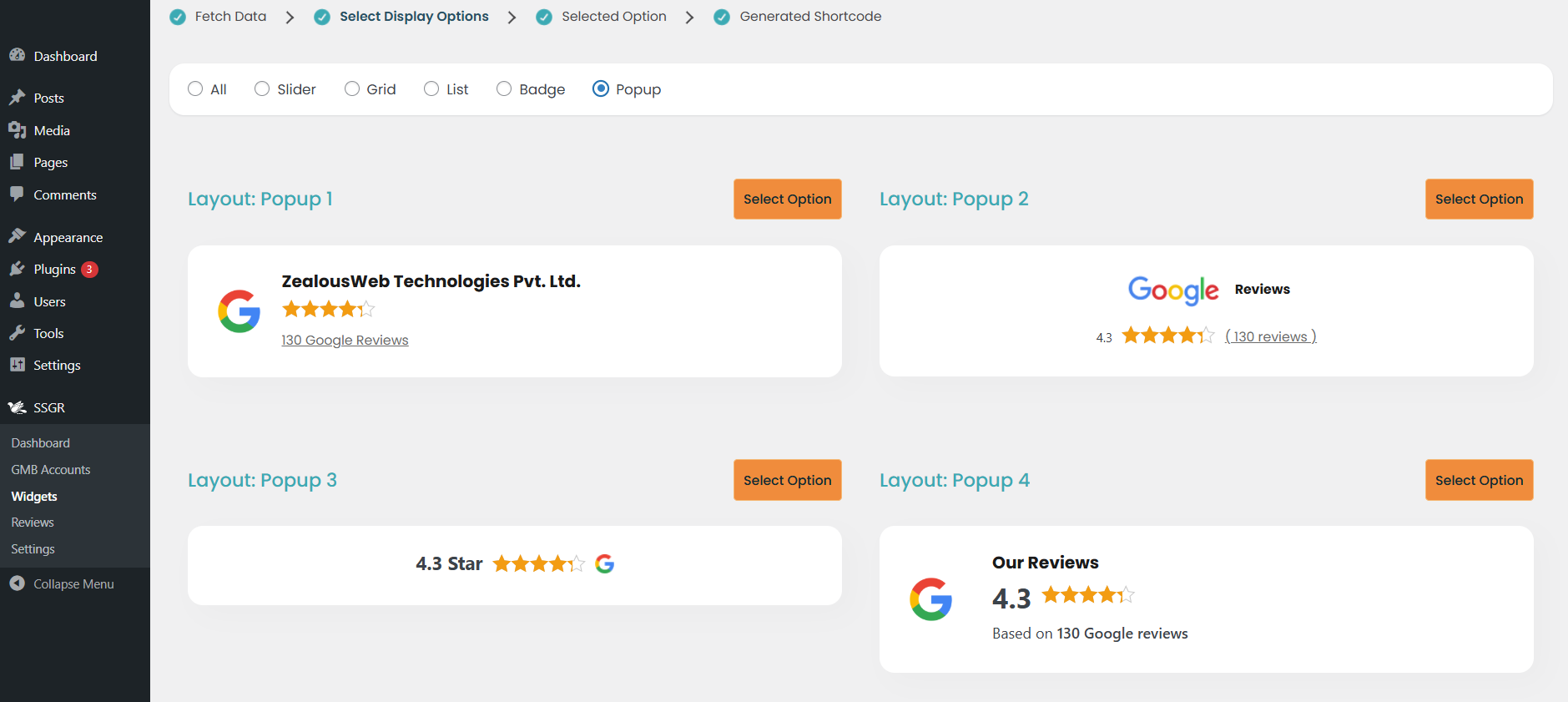Click the Tools wrench icon
The image size is (1568, 702).
tap(17, 333)
